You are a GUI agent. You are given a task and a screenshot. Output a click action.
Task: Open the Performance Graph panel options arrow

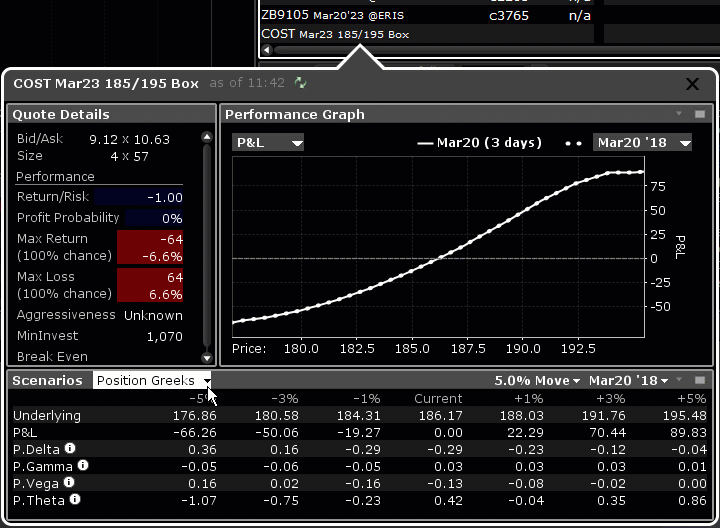(x=679, y=114)
